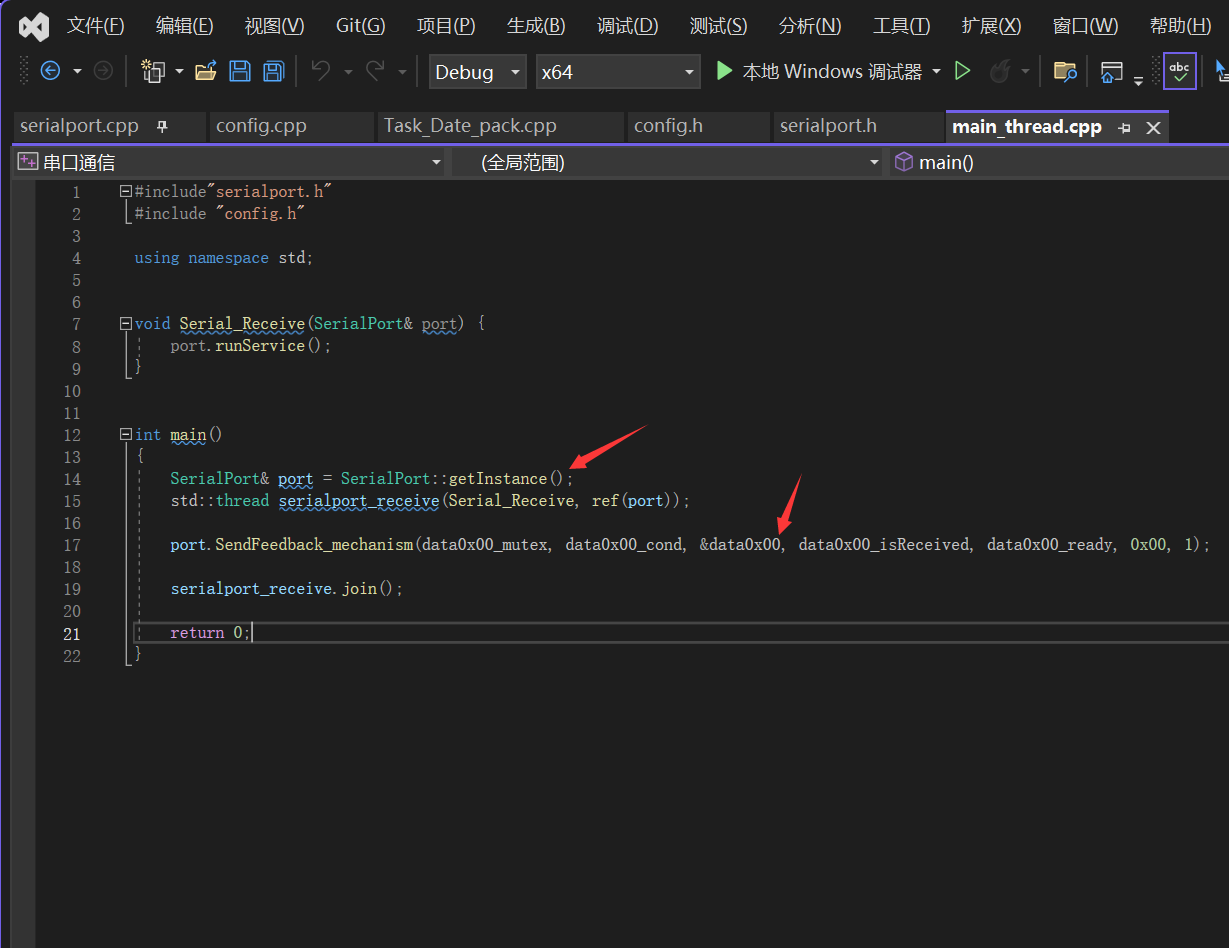1229x948 pixels.
Task: Click the Redo arrow icon
Action: pyautogui.click(x=375, y=71)
